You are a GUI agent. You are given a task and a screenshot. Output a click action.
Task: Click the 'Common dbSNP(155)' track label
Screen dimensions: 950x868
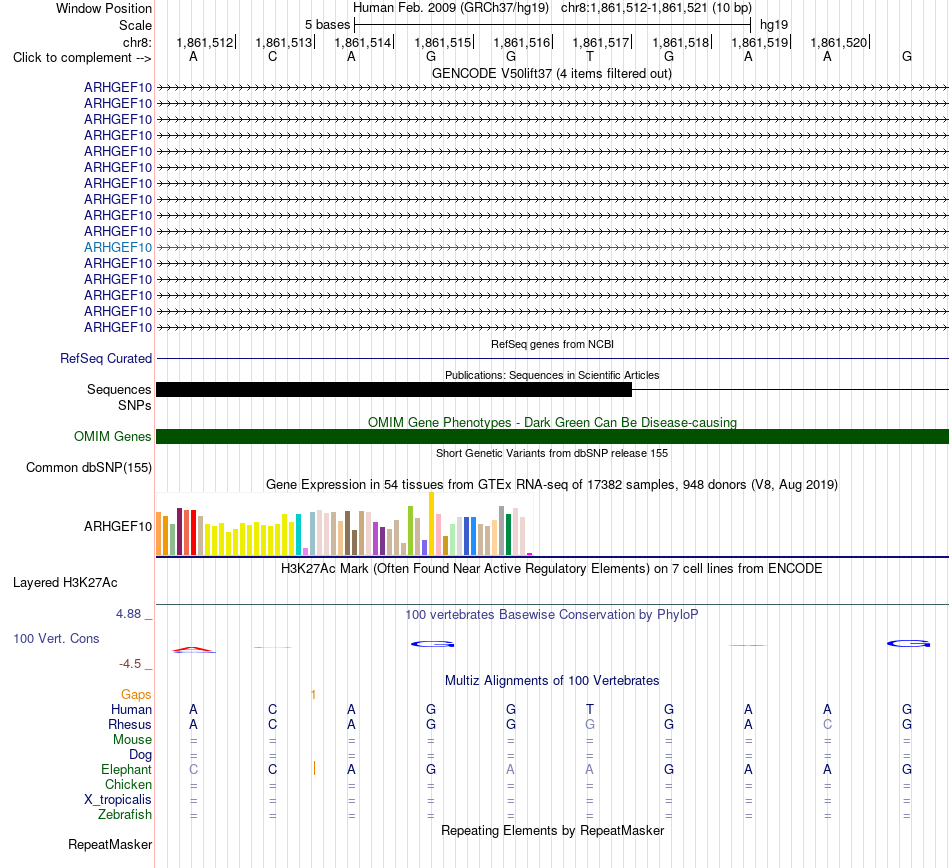(x=88, y=468)
